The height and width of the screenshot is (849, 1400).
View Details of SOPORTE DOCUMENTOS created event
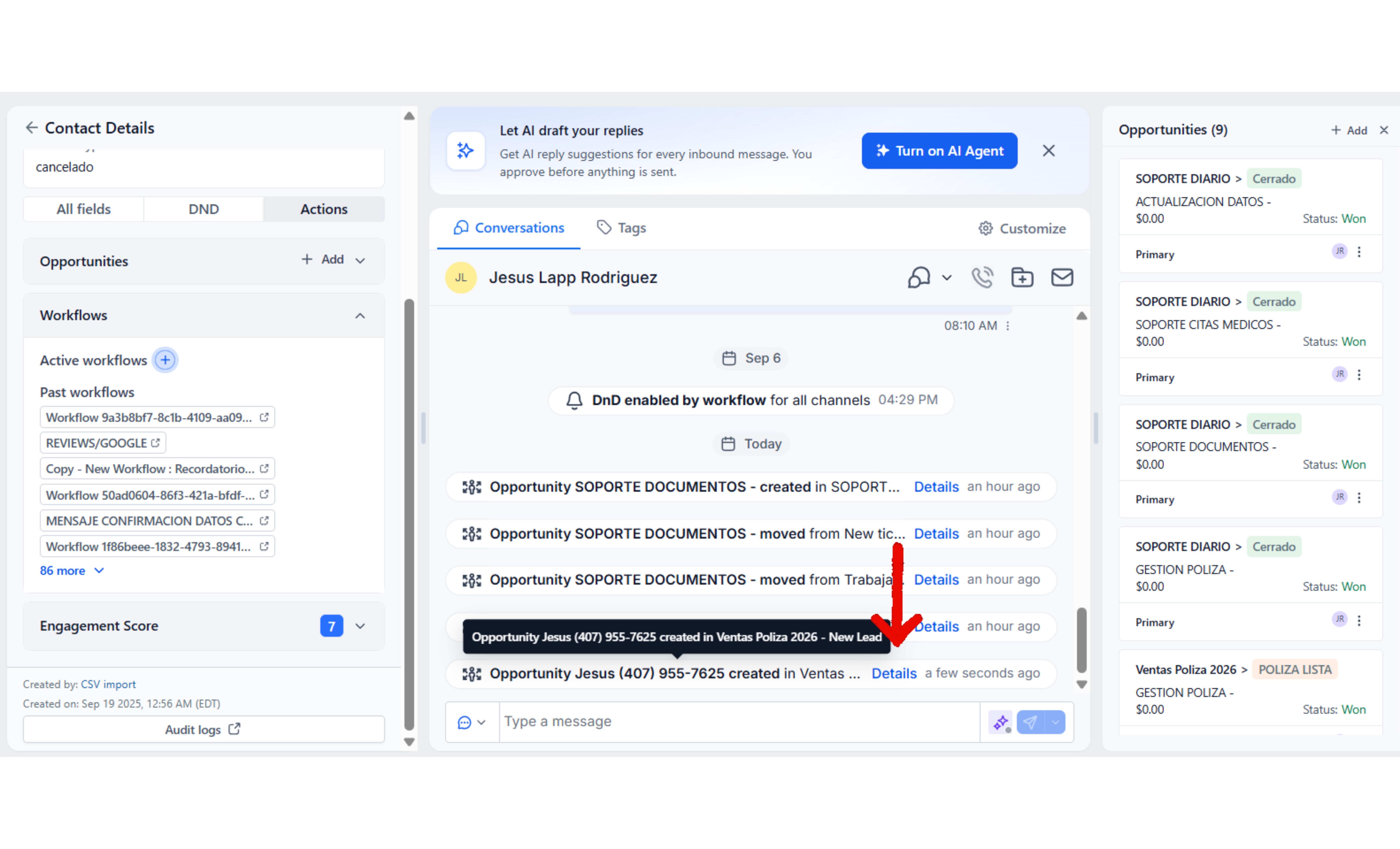click(x=936, y=487)
